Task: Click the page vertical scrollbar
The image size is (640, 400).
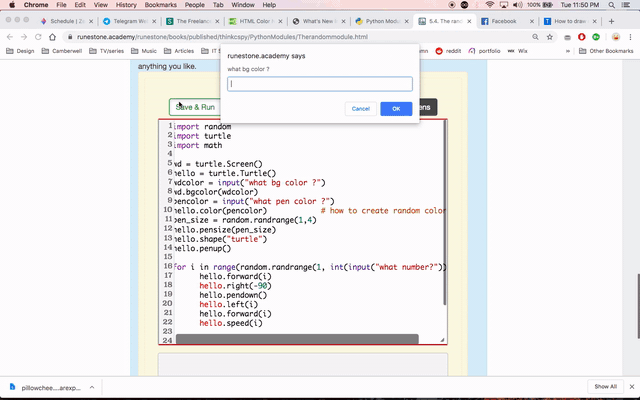Action: point(638,306)
